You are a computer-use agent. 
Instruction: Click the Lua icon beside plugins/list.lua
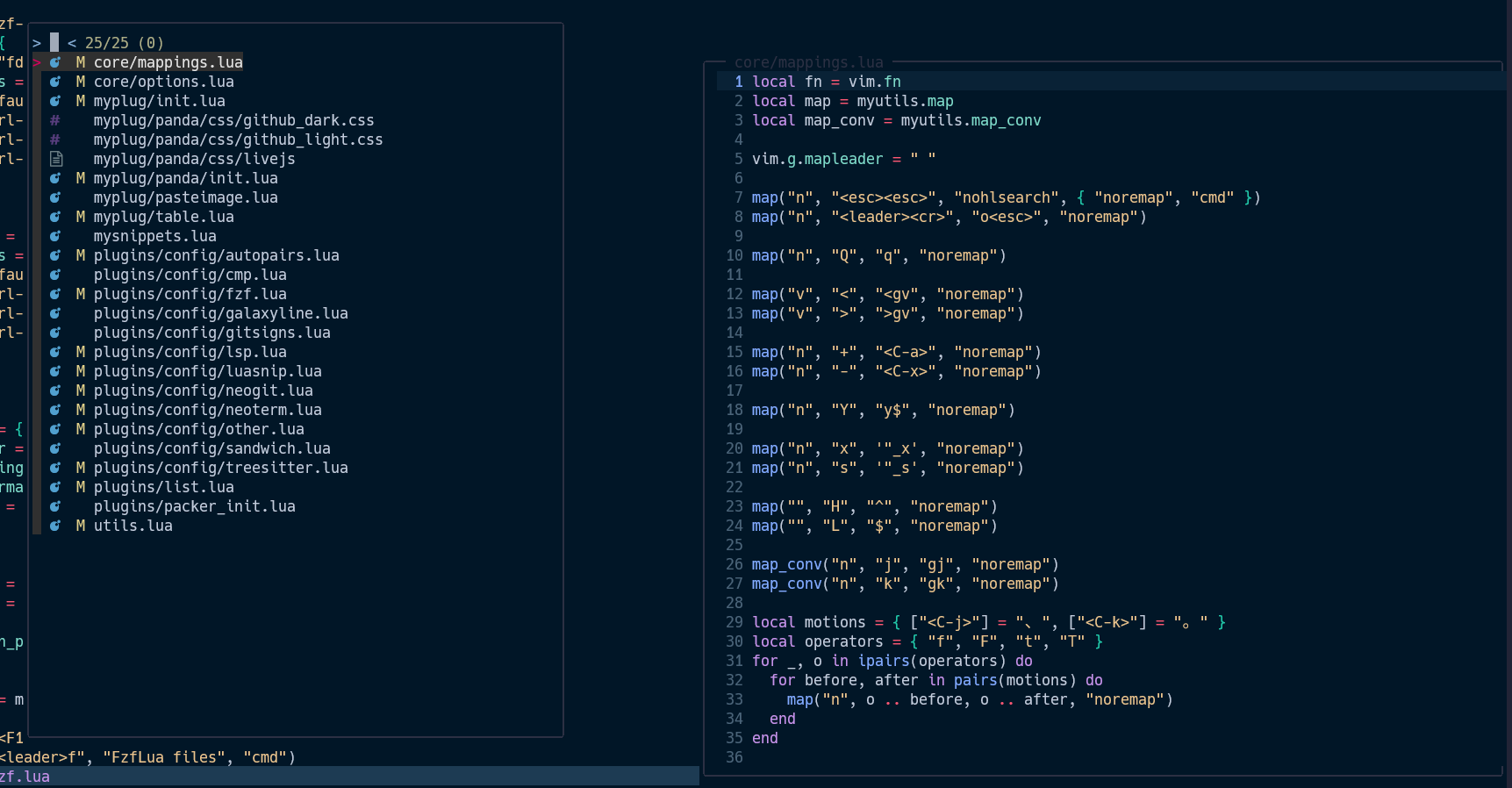pos(55,487)
